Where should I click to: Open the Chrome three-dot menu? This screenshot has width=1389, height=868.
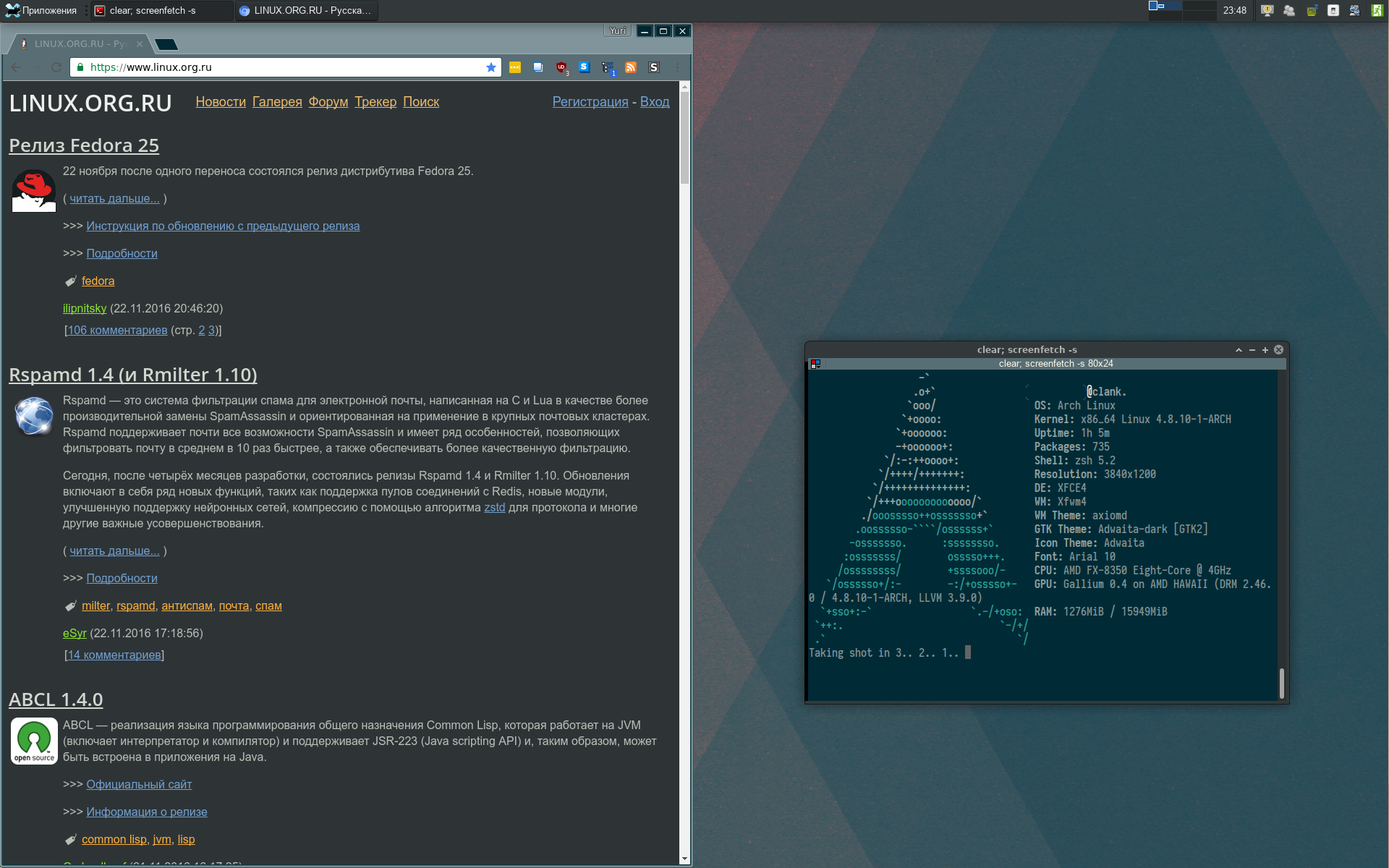[677, 67]
